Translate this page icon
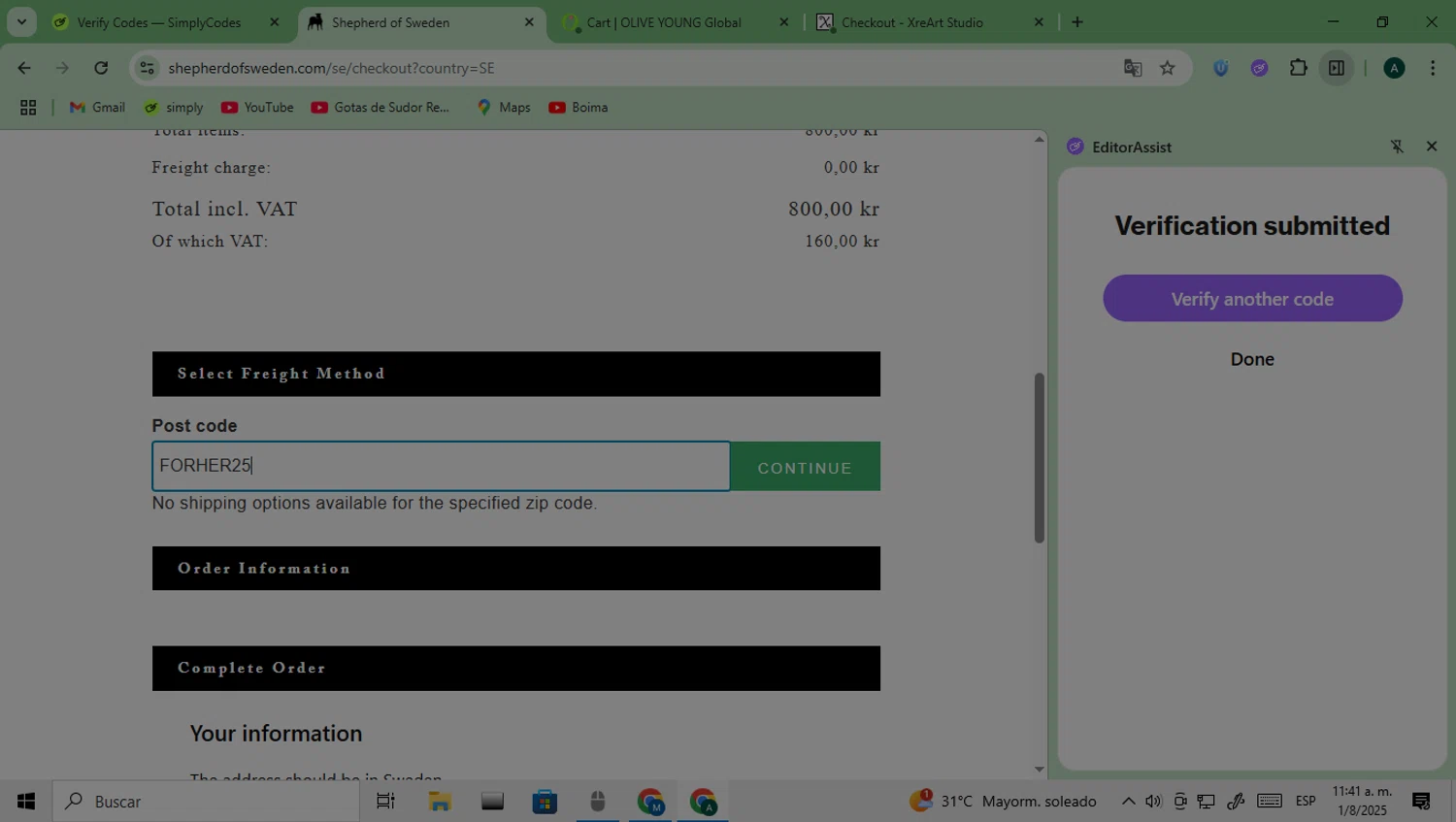Viewport: 1456px width, 822px height. coord(1133,68)
